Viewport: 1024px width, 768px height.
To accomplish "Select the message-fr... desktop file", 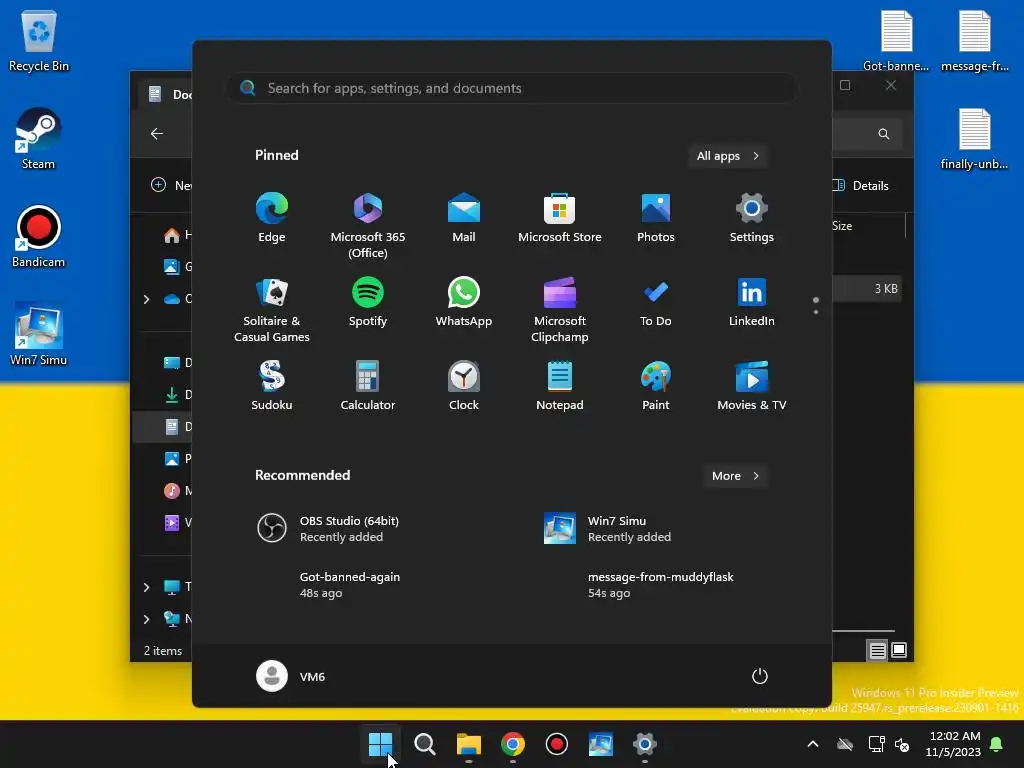I will tap(974, 41).
